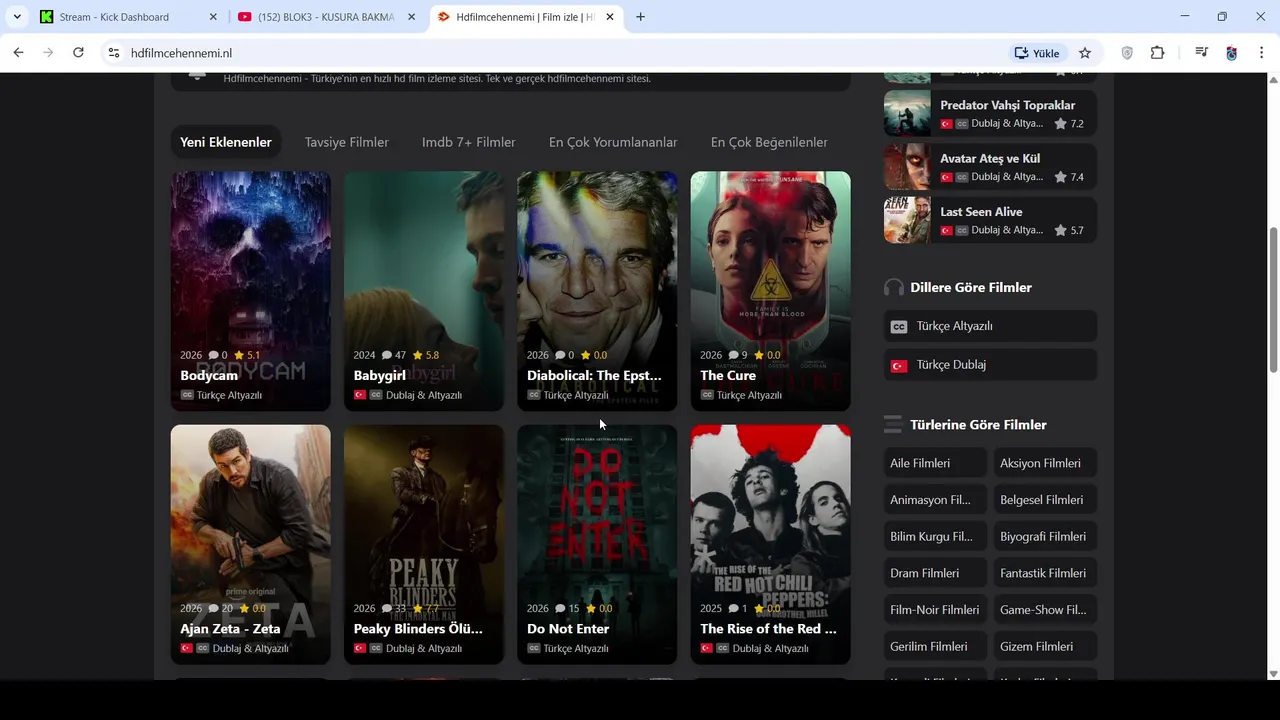Select the Tavsiye Filmler tab
The image size is (1280, 720).
pyautogui.click(x=347, y=142)
